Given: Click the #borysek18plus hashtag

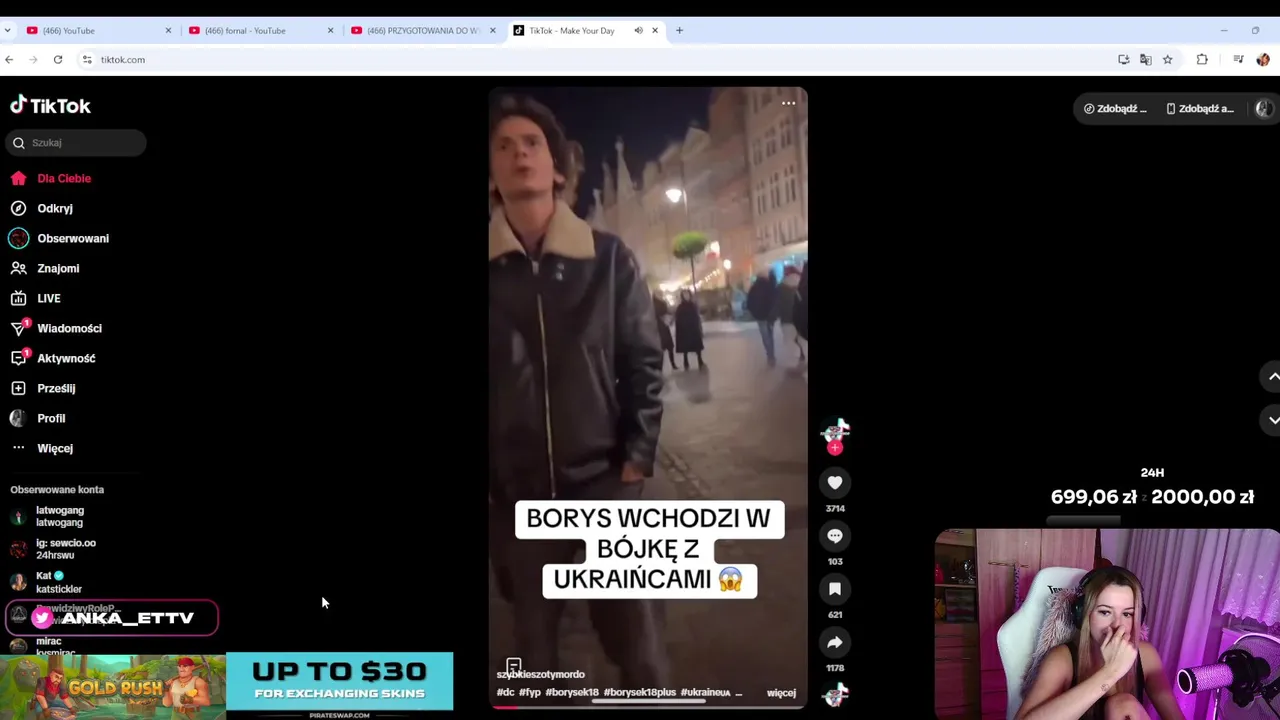Looking at the screenshot, I should 640,693.
